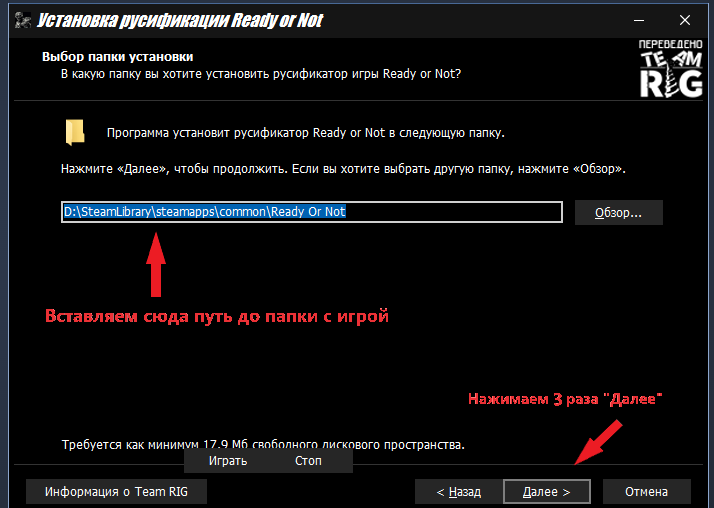Image resolution: width=714 pixels, height=508 pixels.
Task: Open Информация о Team RIG
Action: coord(116,492)
